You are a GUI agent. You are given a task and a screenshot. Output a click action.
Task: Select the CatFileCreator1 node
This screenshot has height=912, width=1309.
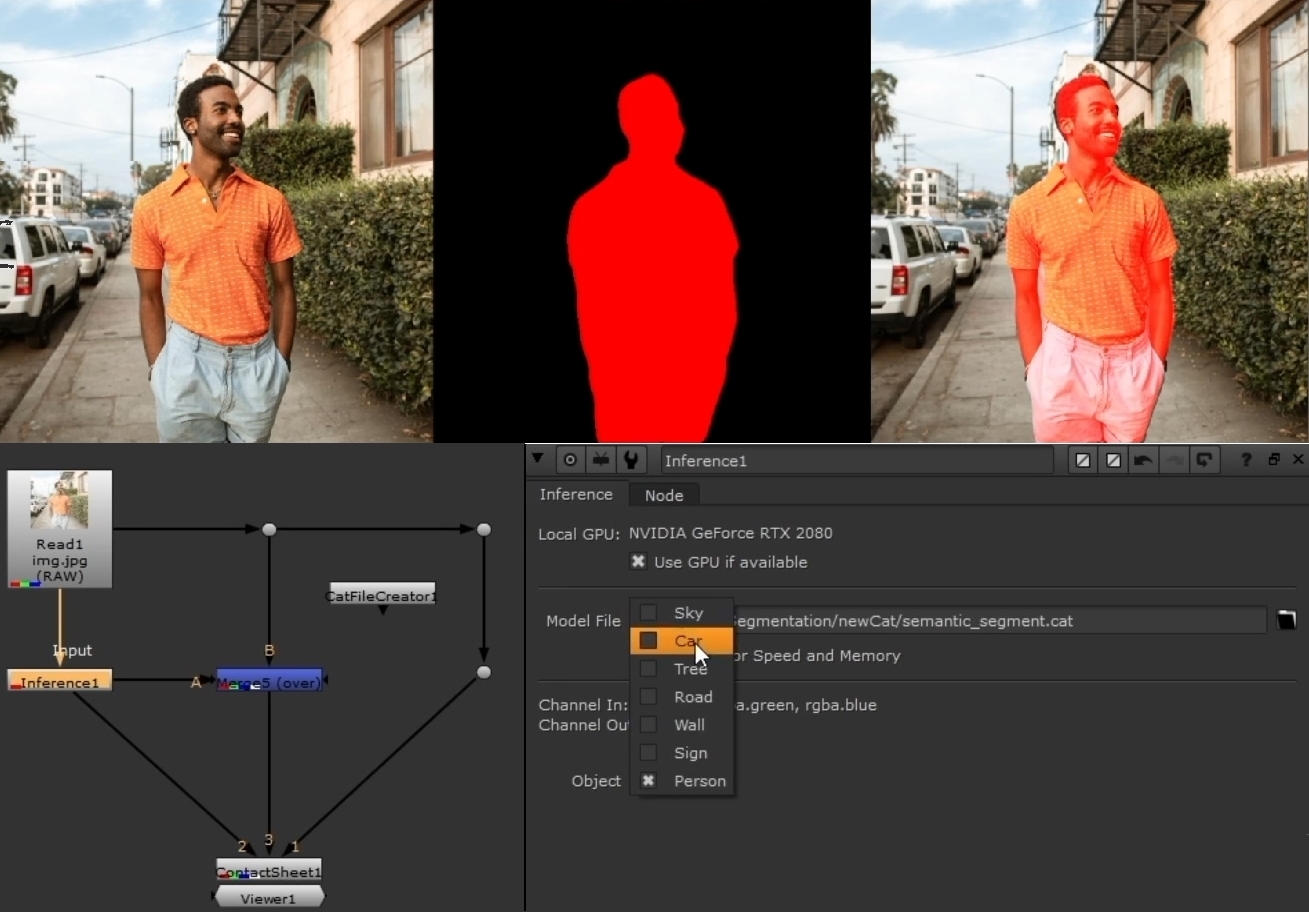(x=382, y=596)
